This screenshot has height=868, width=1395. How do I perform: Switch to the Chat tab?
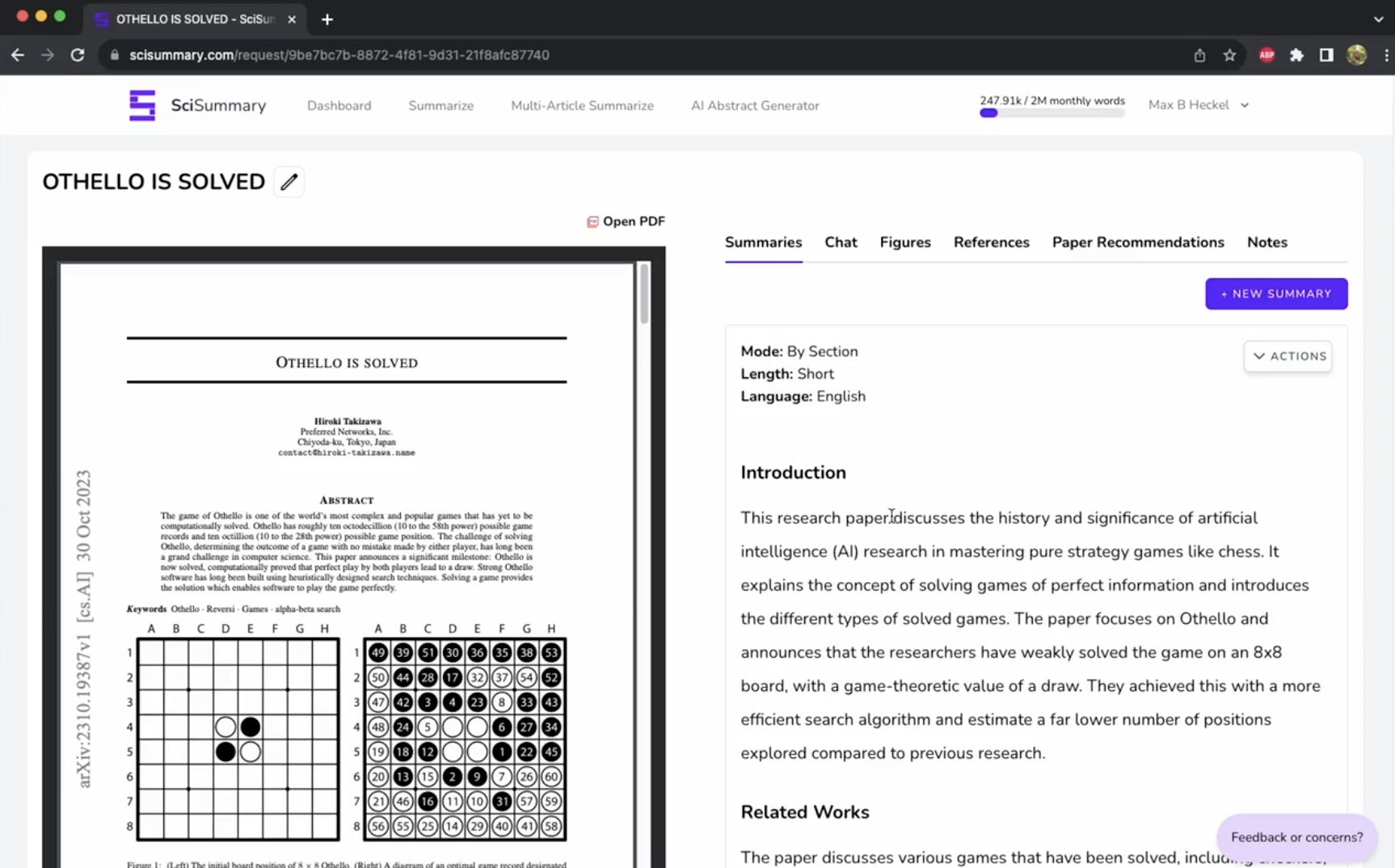[x=841, y=242]
